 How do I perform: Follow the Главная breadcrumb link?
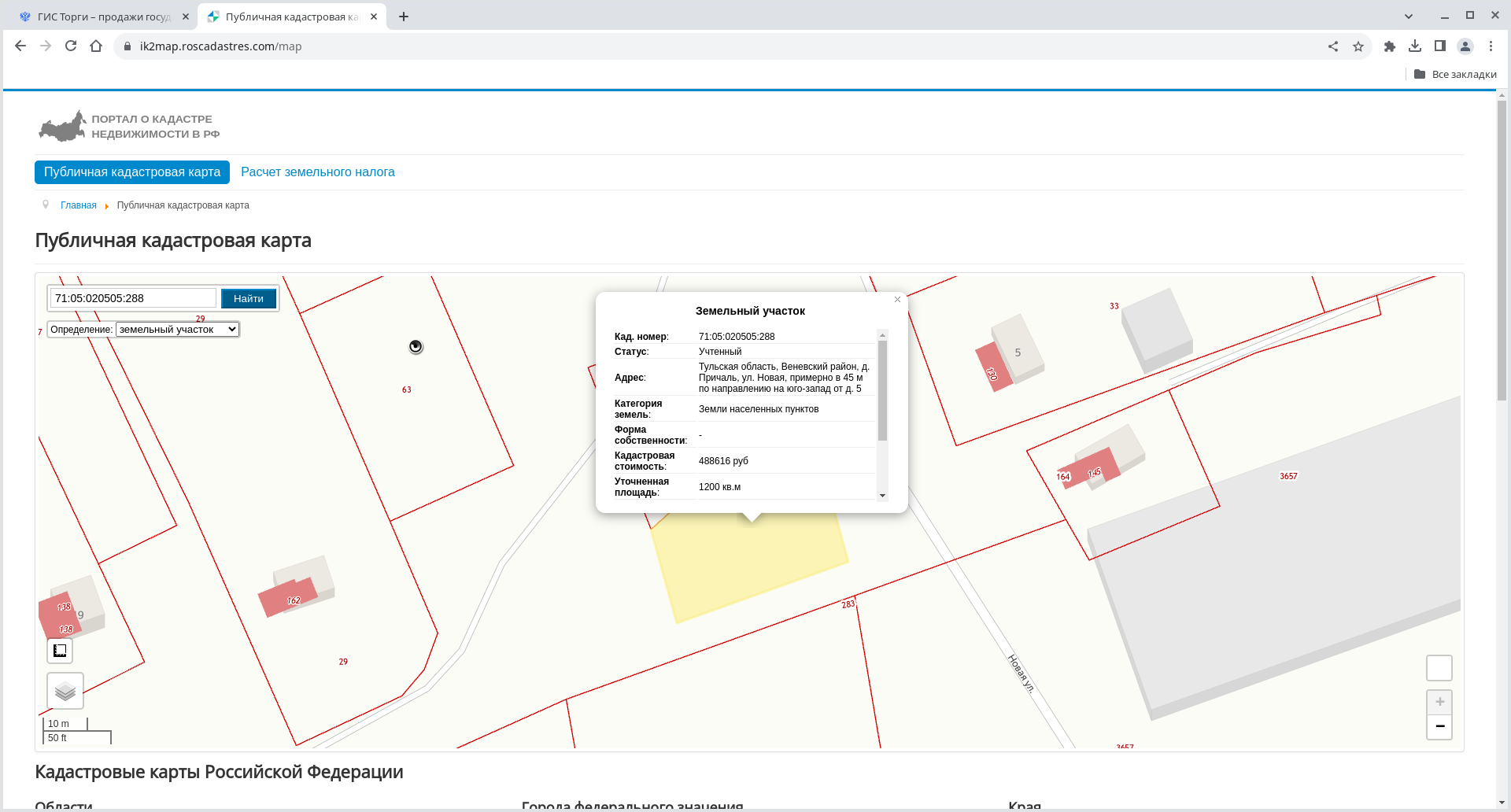(x=79, y=205)
